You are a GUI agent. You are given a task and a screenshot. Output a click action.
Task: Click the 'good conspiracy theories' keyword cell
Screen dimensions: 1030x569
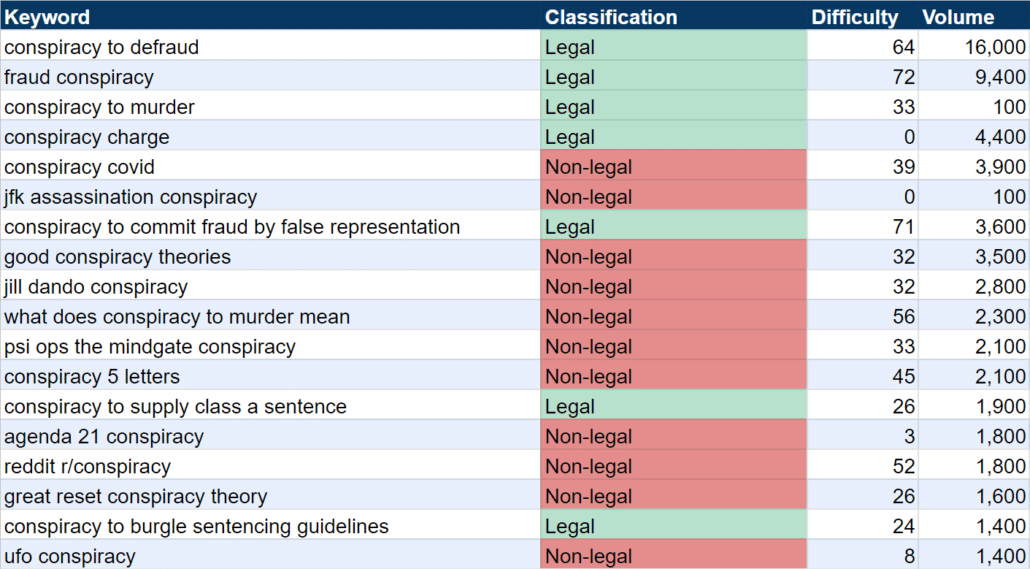pos(270,257)
